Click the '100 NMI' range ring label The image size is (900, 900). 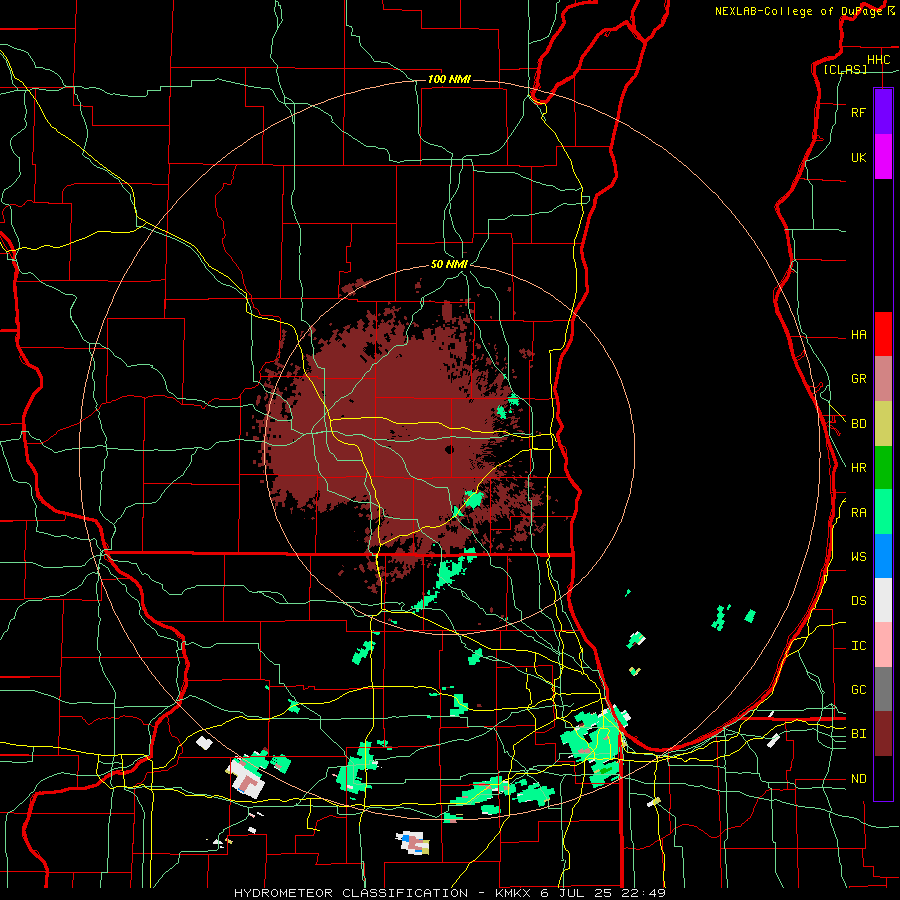click(449, 79)
